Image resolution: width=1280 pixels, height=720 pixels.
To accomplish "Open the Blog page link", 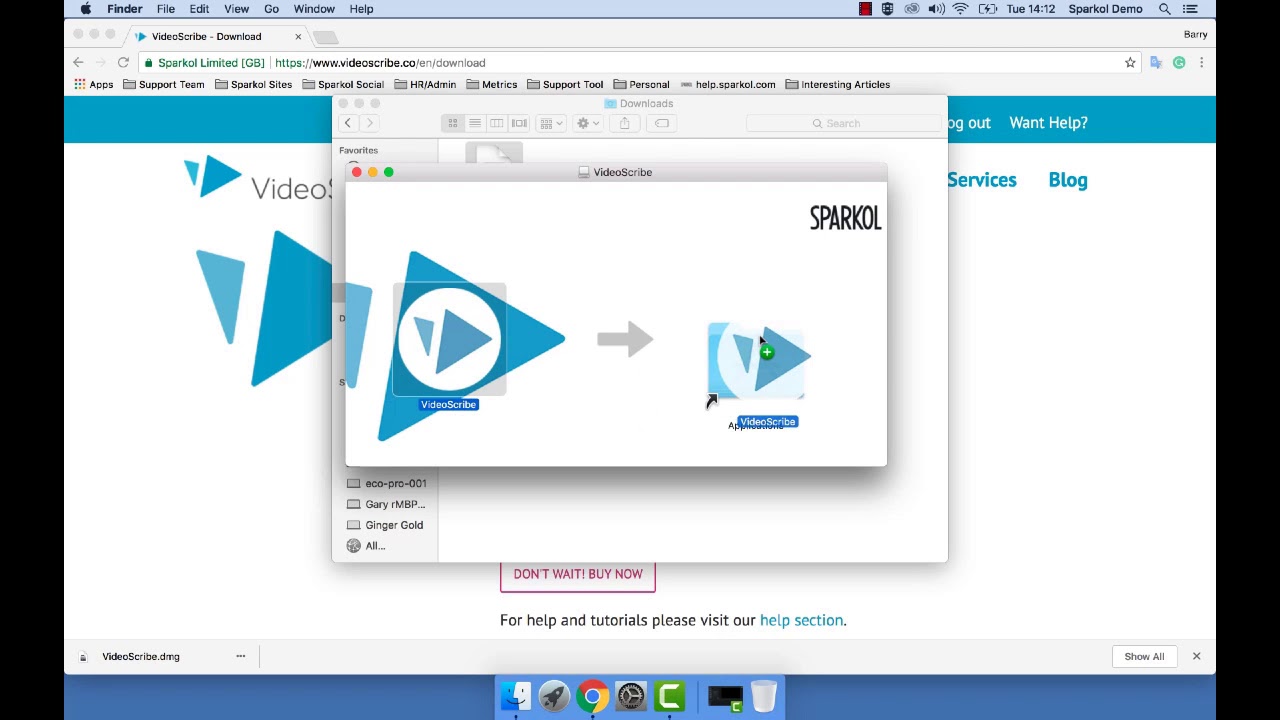I will pyautogui.click(x=1067, y=180).
